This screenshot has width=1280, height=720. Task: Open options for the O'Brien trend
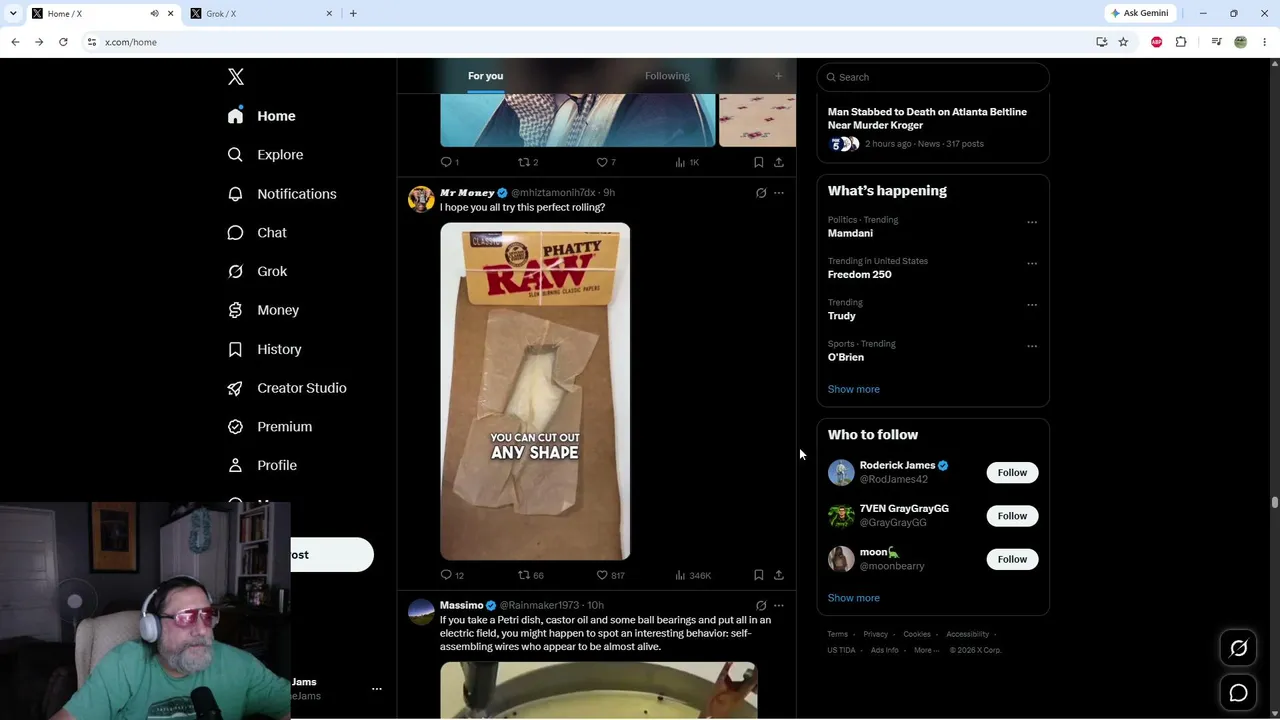(1032, 346)
